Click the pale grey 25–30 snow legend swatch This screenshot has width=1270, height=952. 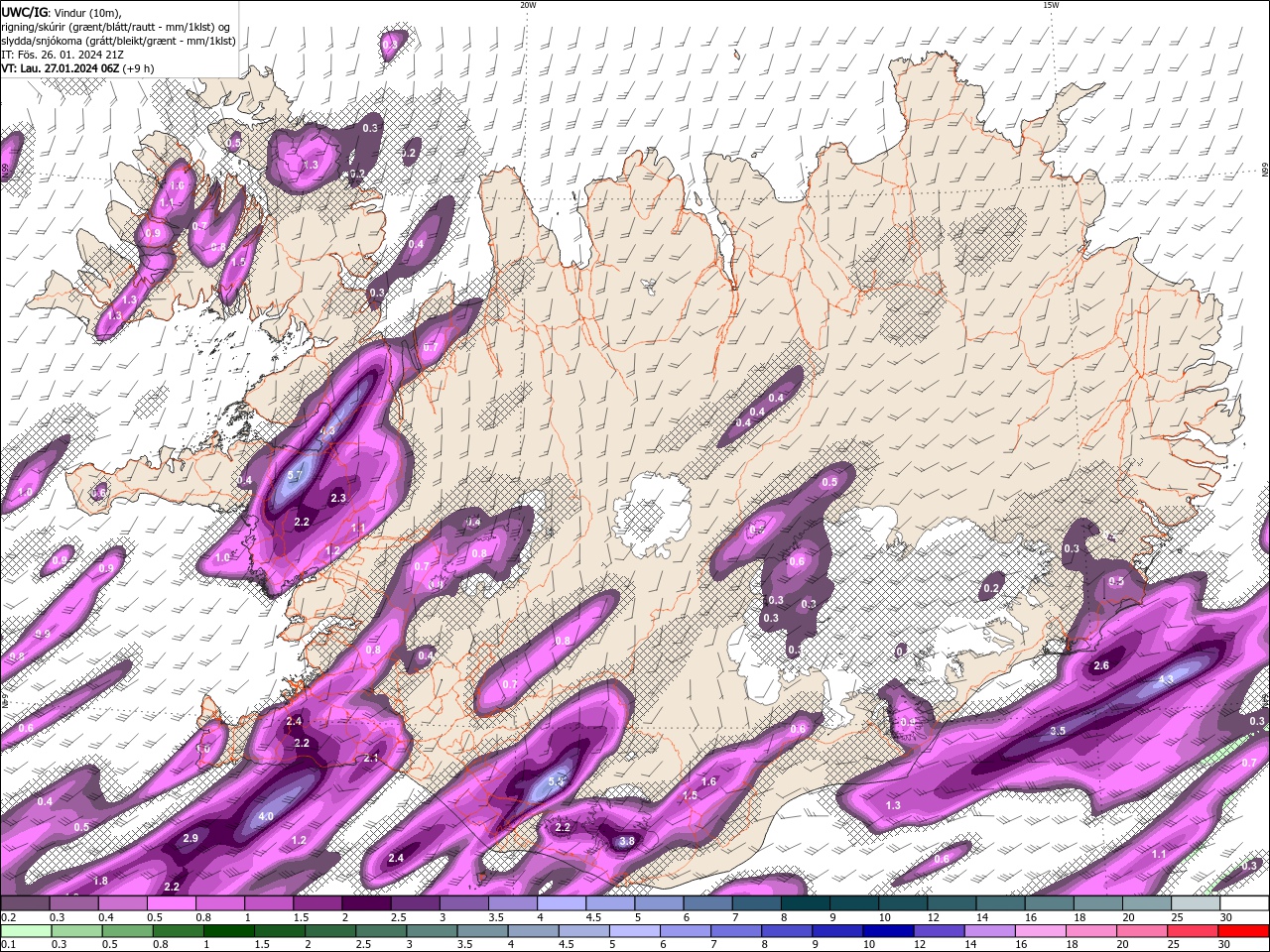[x=1195, y=903]
